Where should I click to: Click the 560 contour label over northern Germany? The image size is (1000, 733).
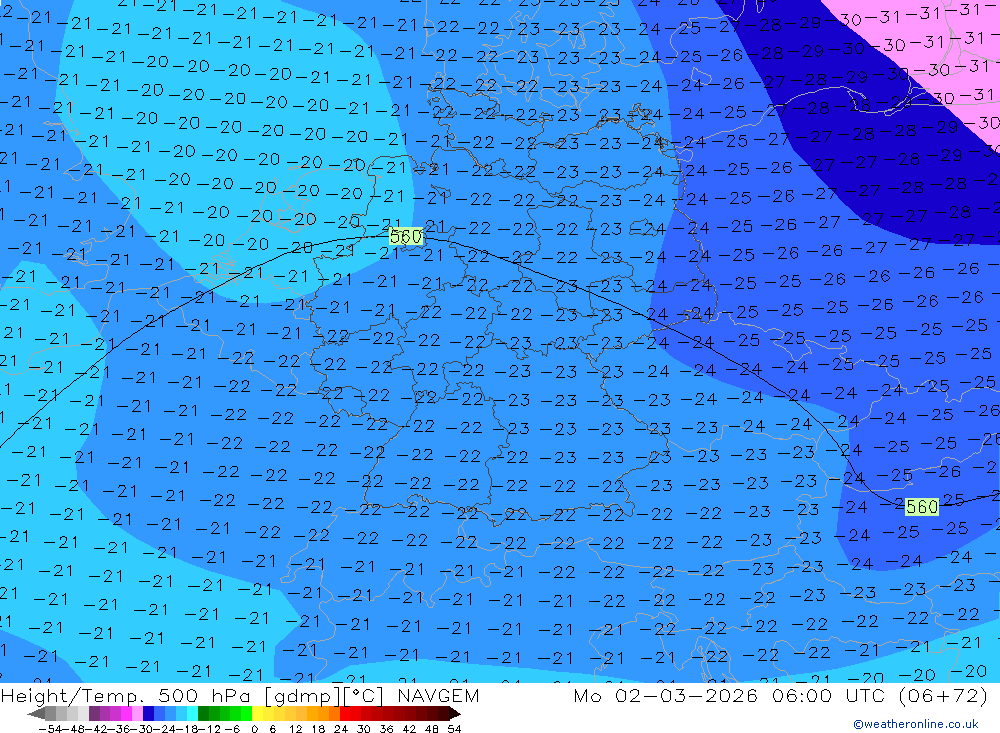[x=406, y=237]
